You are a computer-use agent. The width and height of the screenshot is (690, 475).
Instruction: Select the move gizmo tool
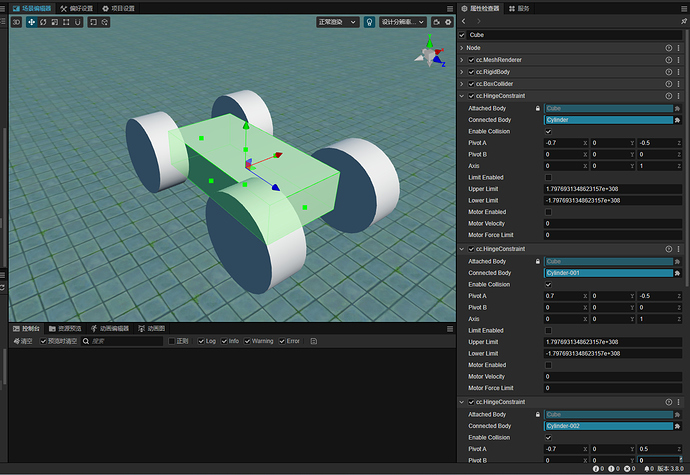click(x=30, y=21)
